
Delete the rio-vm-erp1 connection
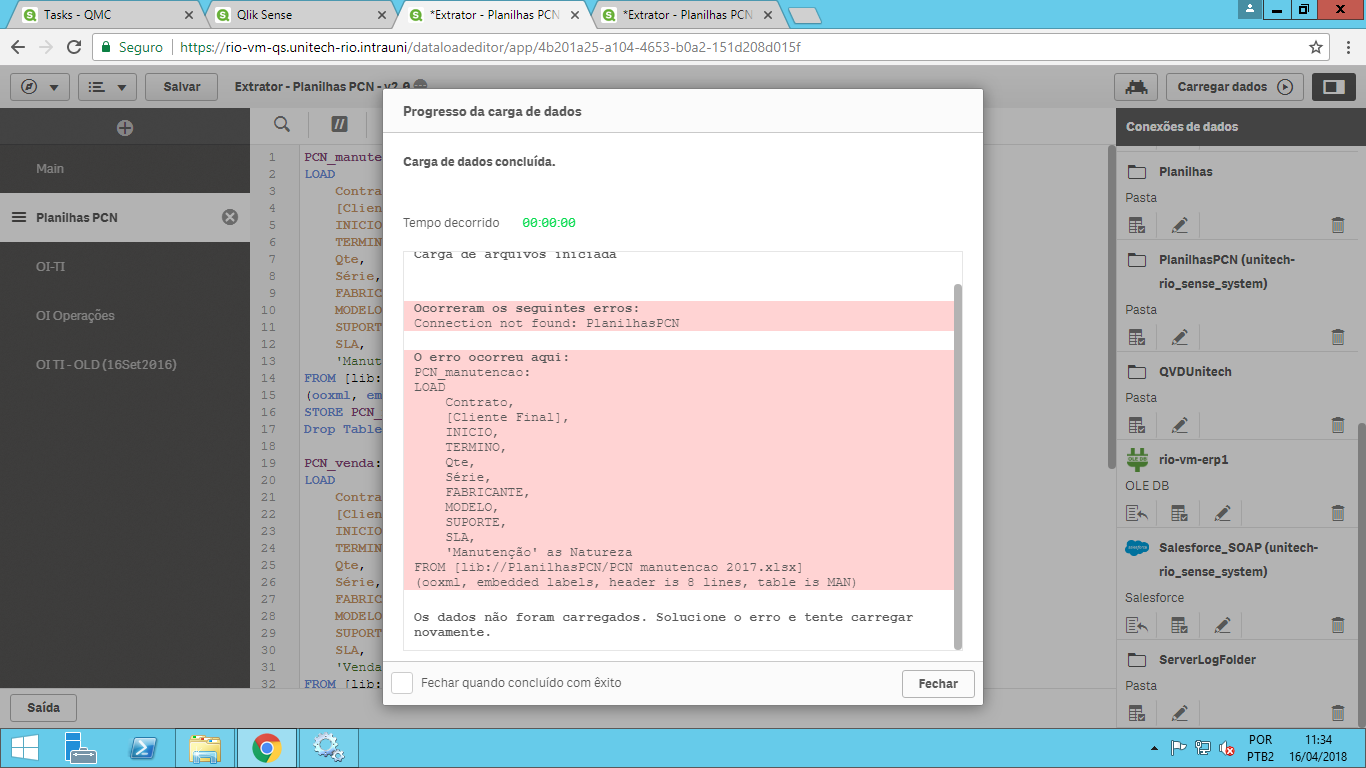pos(1338,513)
